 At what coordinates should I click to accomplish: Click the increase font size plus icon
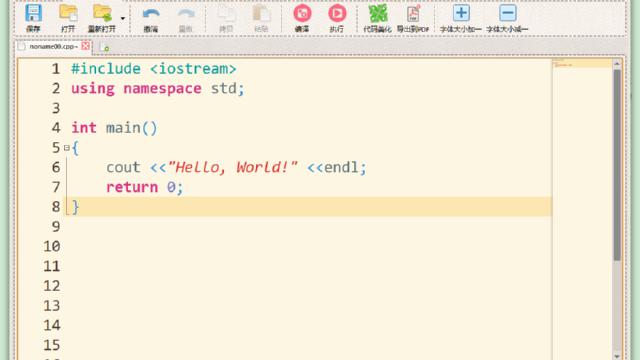click(x=461, y=13)
